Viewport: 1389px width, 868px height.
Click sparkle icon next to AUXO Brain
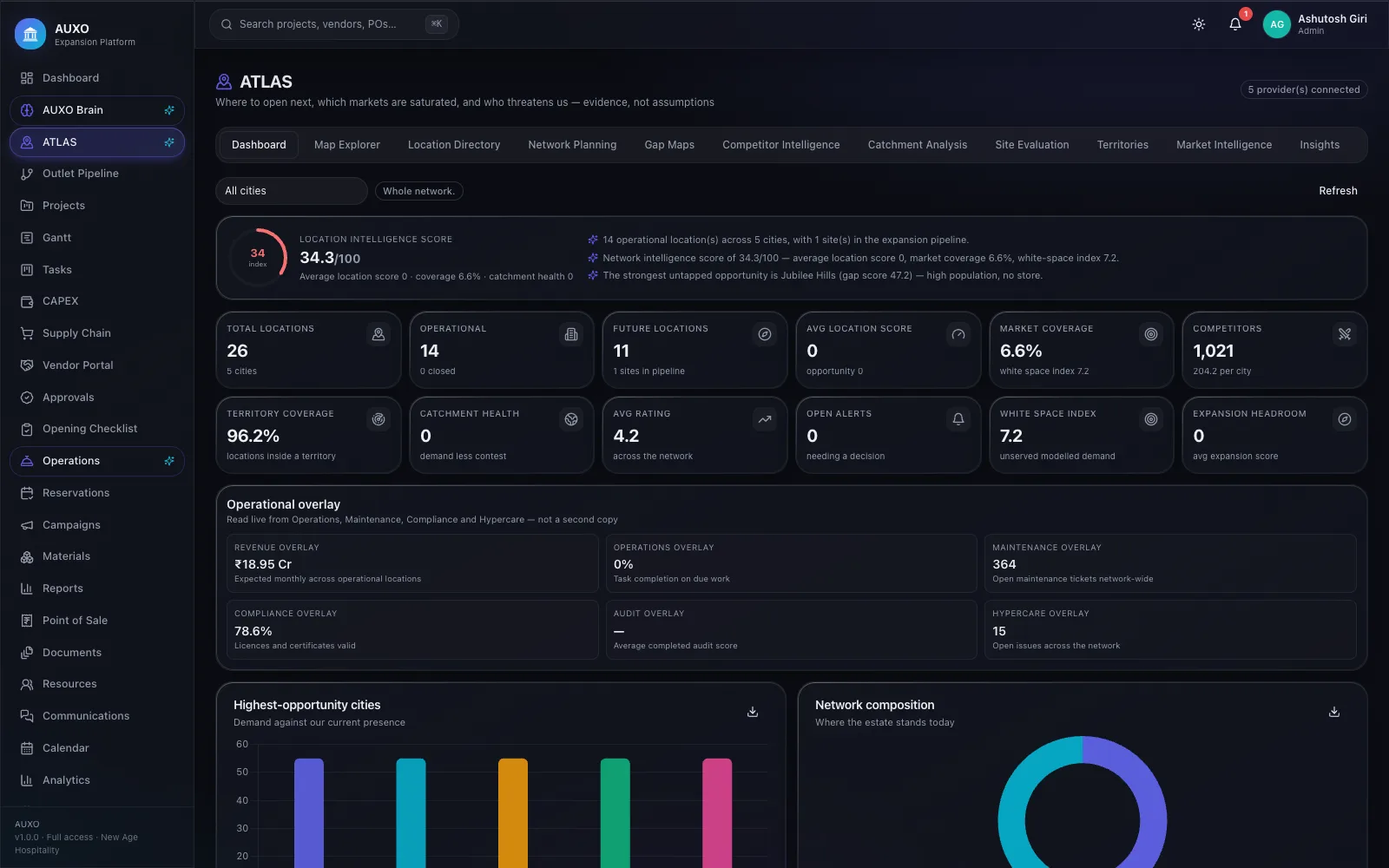click(169, 110)
